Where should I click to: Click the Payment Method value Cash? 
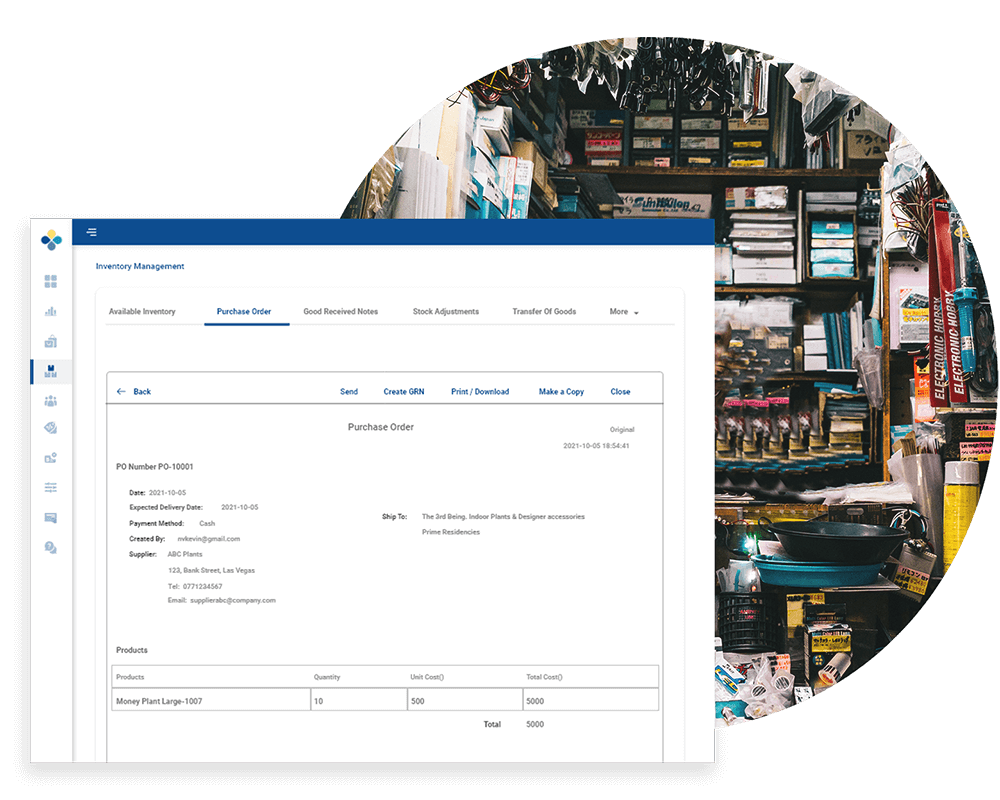[207, 524]
